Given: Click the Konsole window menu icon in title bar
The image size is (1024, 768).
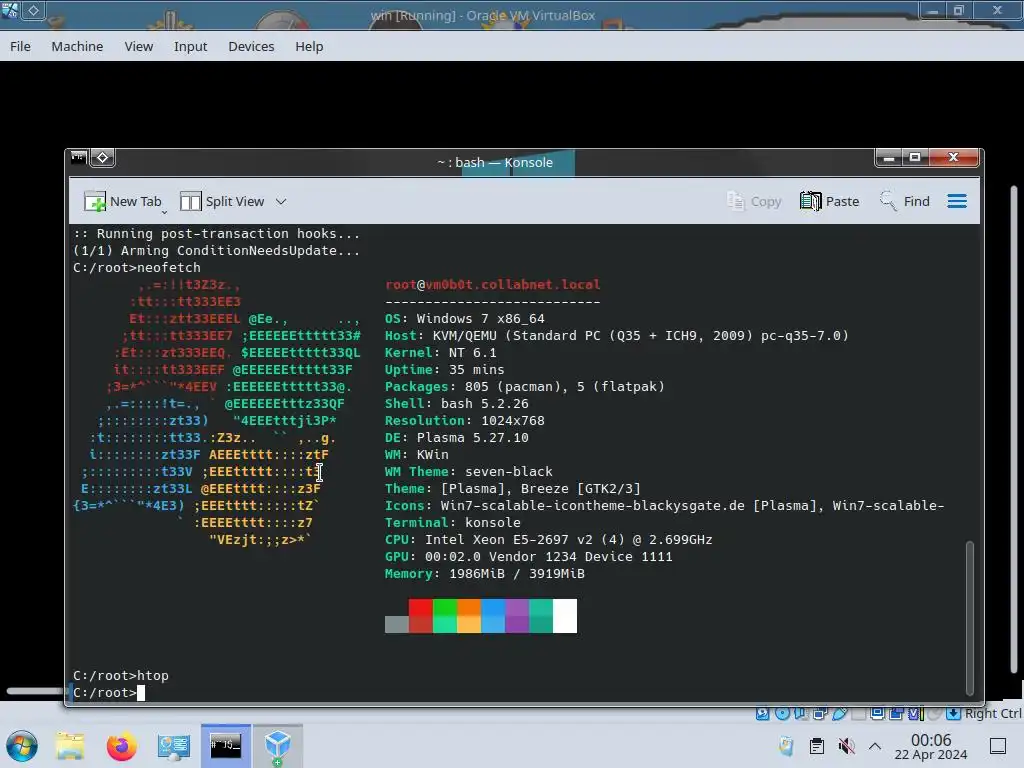Looking at the screenshot, I should pos(78,157).
